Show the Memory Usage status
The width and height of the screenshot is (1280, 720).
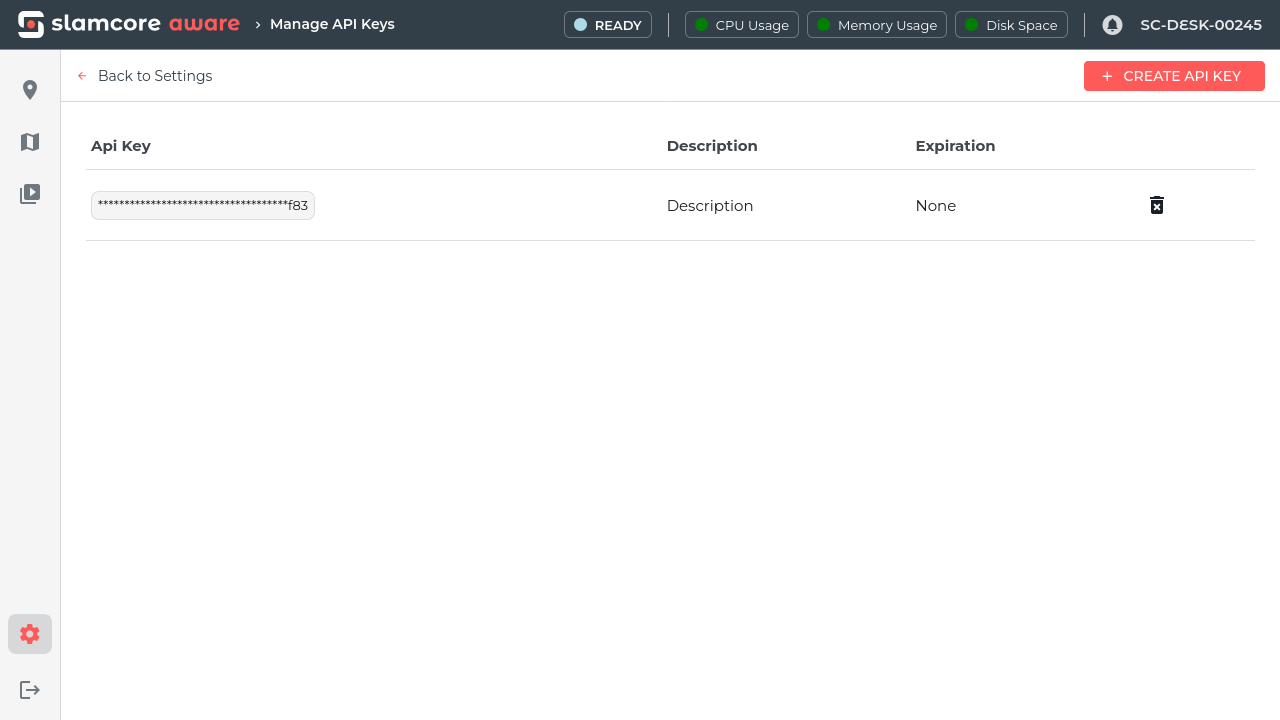click(877, 25)
